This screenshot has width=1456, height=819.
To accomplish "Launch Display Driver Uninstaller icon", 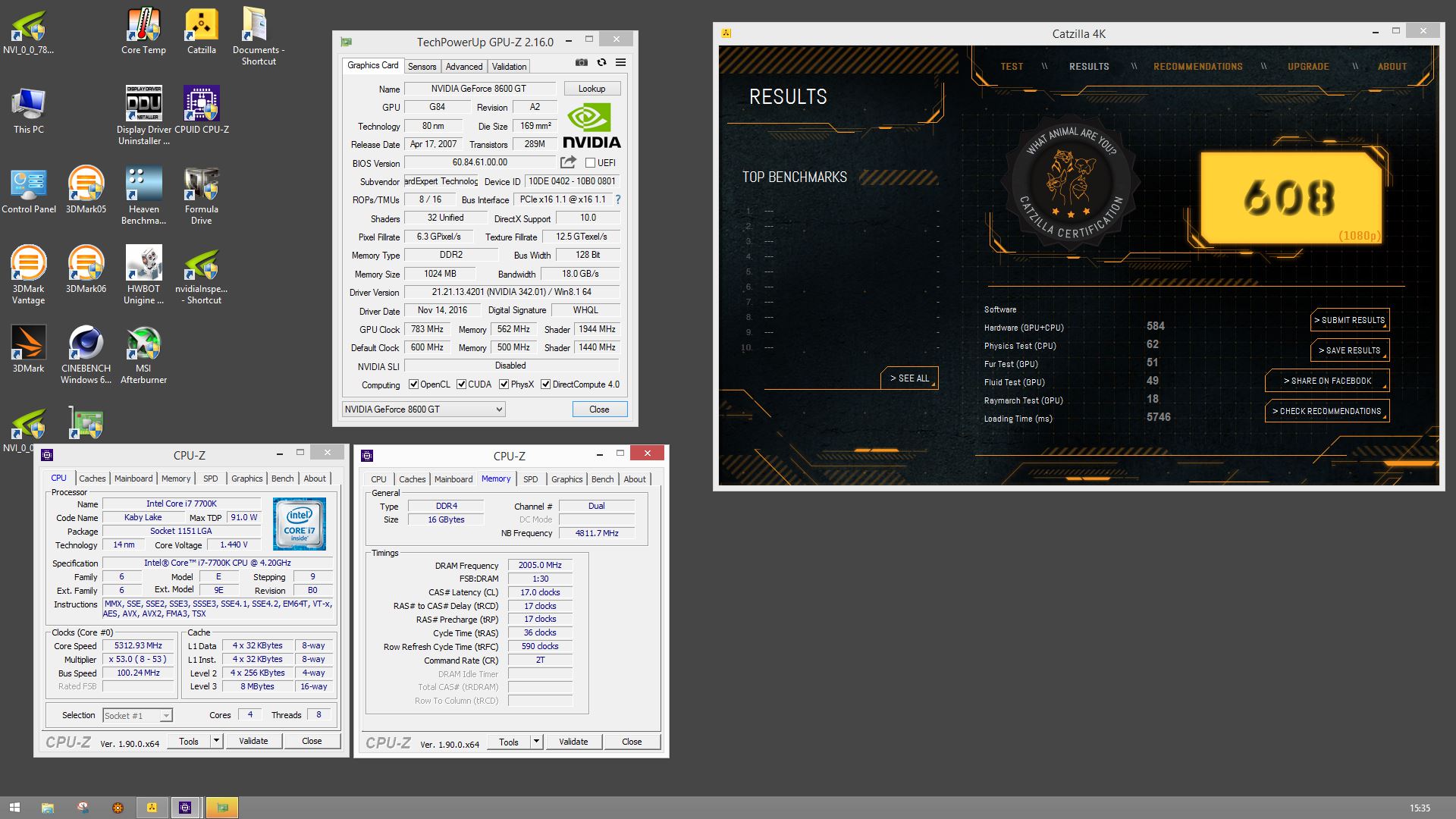I will click(143, 116).
